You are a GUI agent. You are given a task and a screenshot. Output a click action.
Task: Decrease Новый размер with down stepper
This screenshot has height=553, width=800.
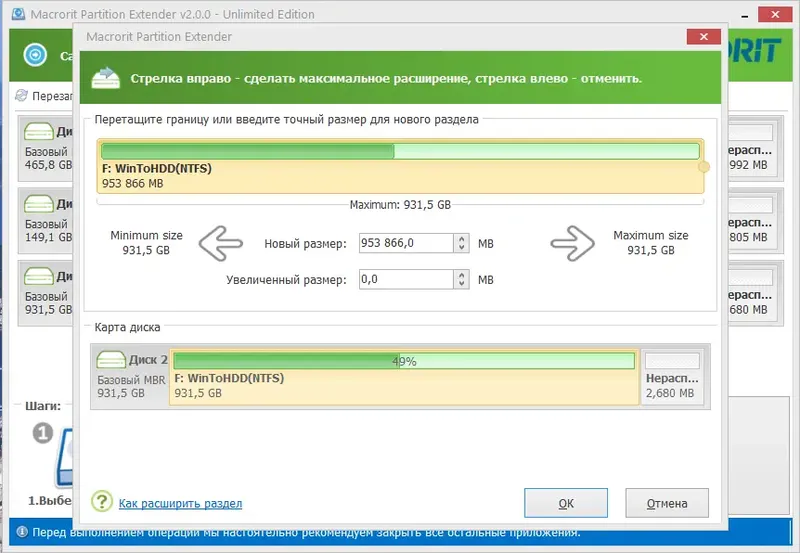pyautogui.click(x=461, y=248)
